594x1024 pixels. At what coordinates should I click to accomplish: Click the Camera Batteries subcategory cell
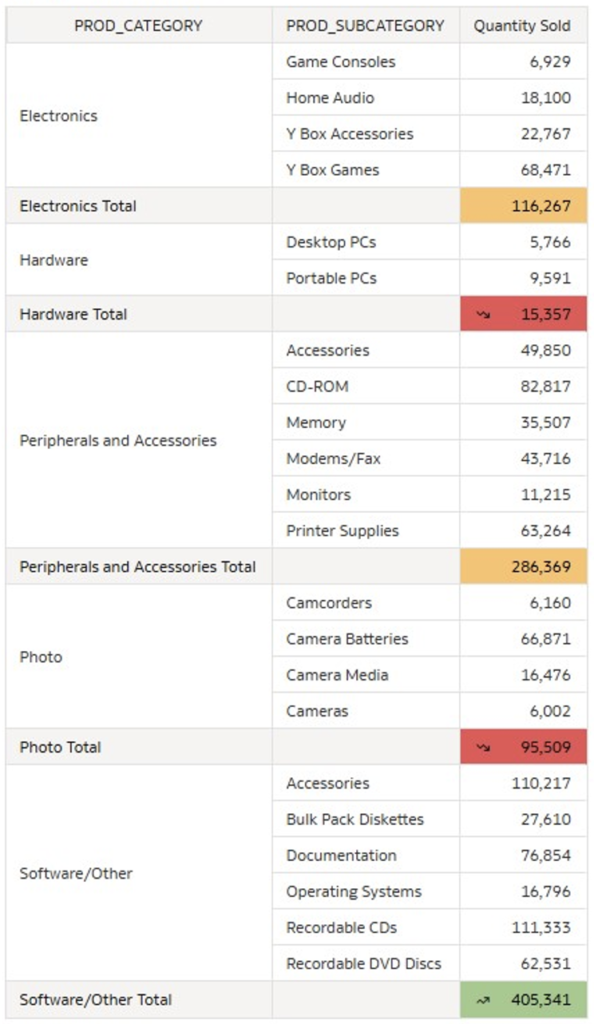(x=366, y=639)
